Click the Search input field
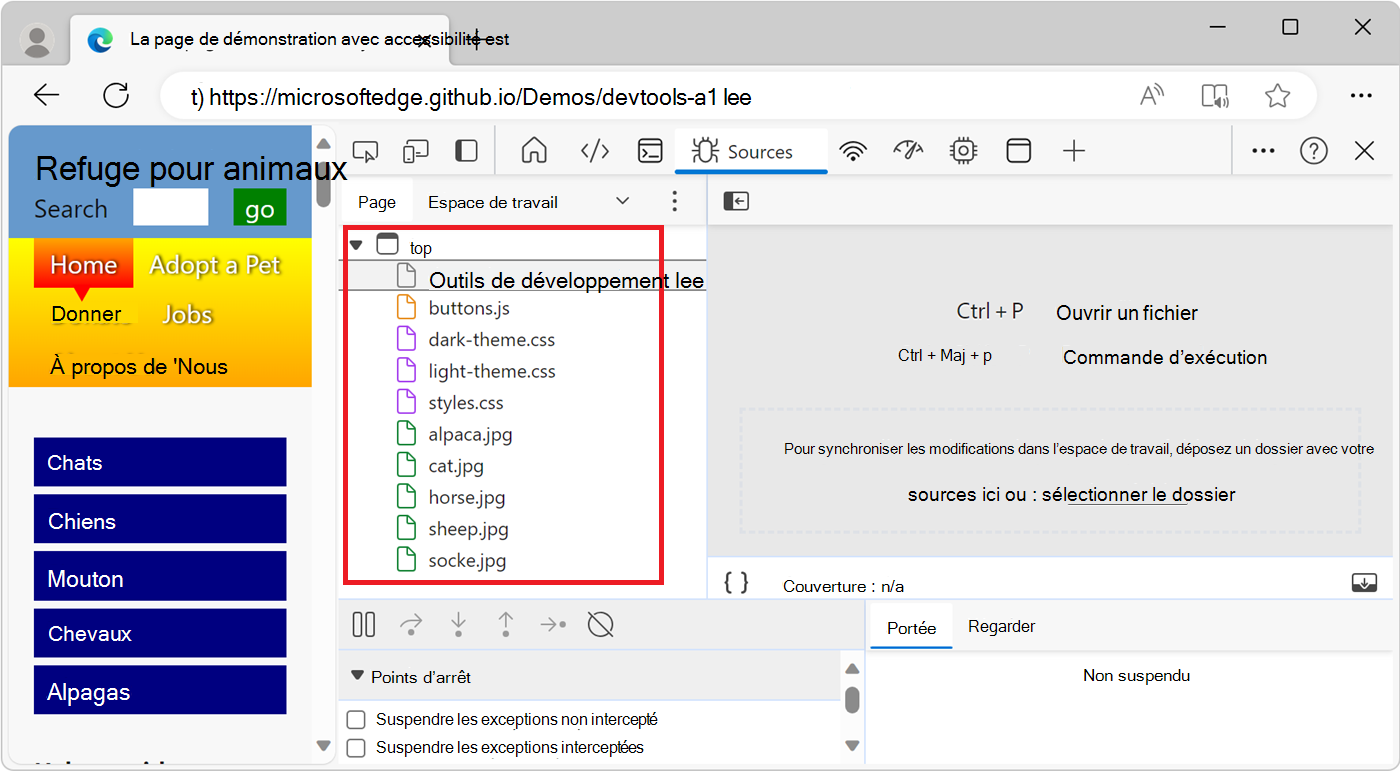 [171, 208]
